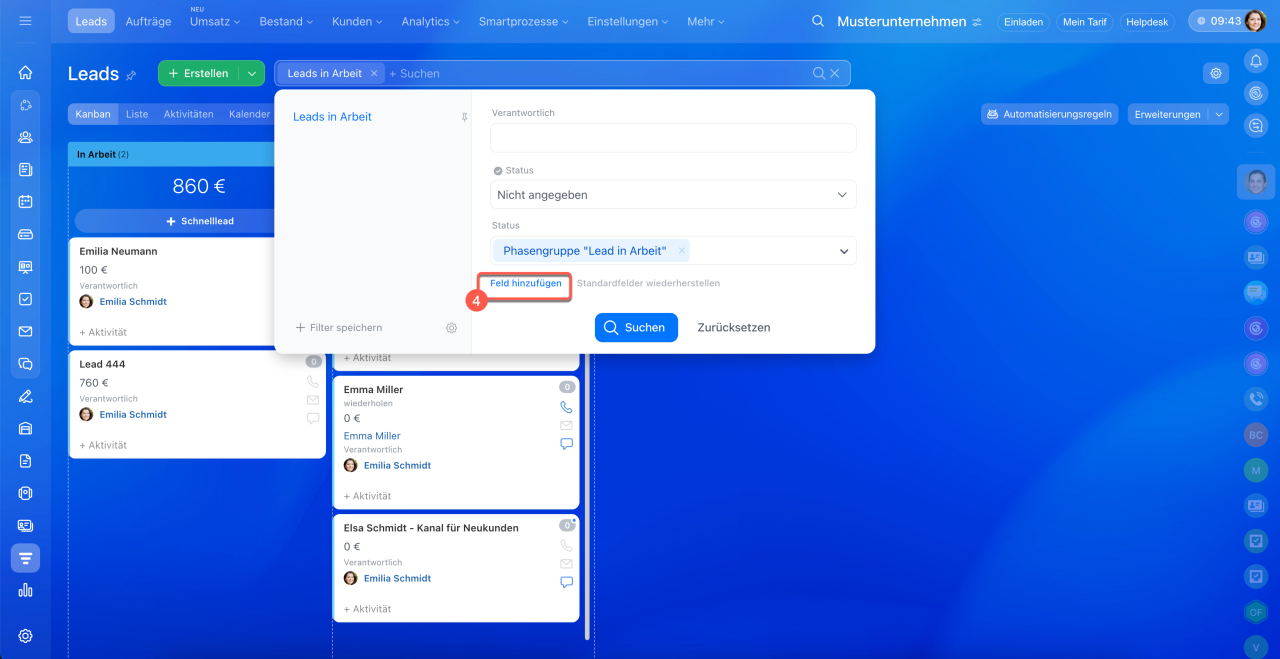Click the Suchen search input
The image size is (1280, 659).
click(600, 73)
